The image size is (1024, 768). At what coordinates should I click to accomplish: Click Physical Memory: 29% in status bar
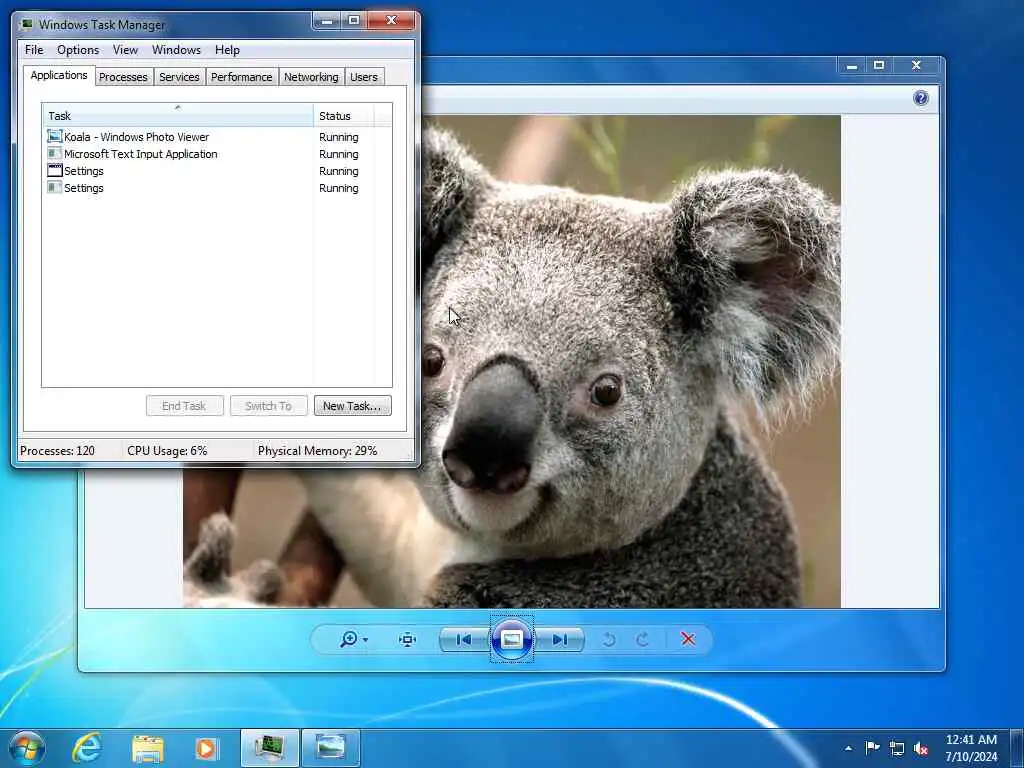317,451
